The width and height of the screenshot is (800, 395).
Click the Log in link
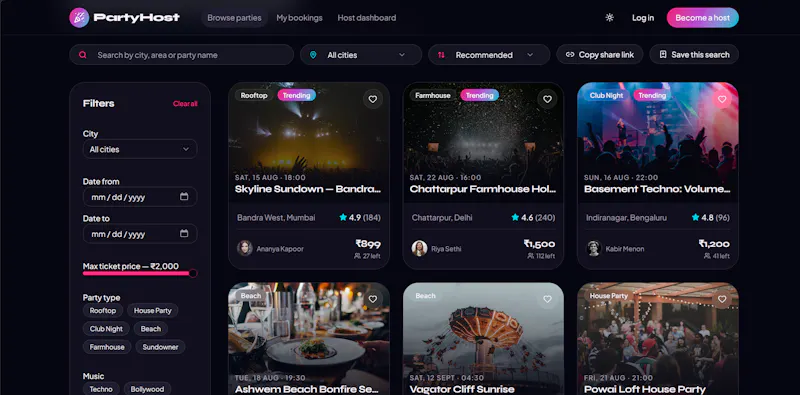[x=643, y=18]
